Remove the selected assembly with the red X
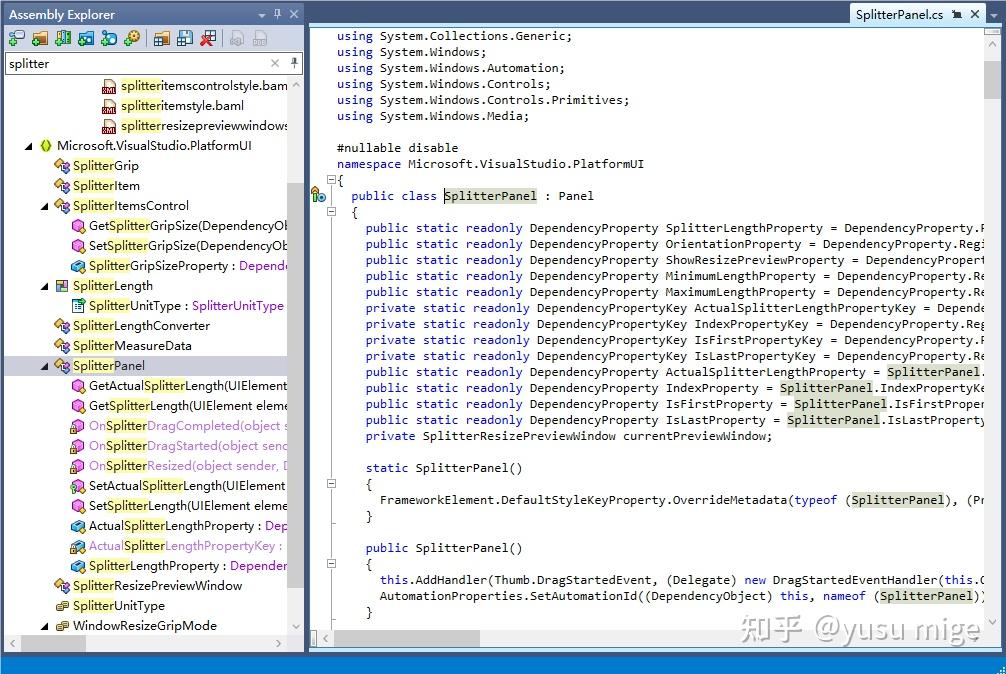The width and height of the screenshot is (1006, 674). pos(208,38)
